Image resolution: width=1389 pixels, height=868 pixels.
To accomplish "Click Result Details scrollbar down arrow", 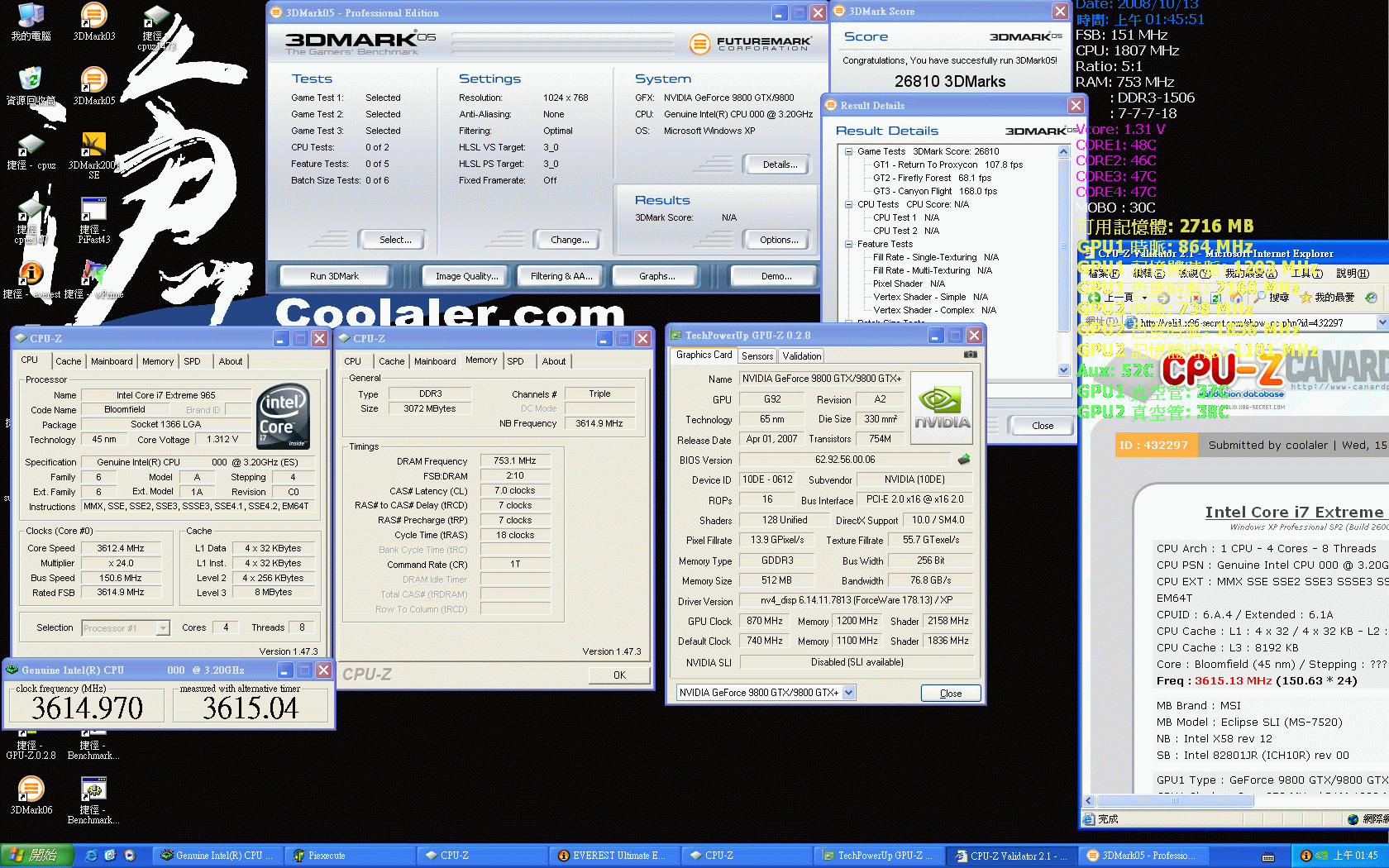I will point(1064,370).
